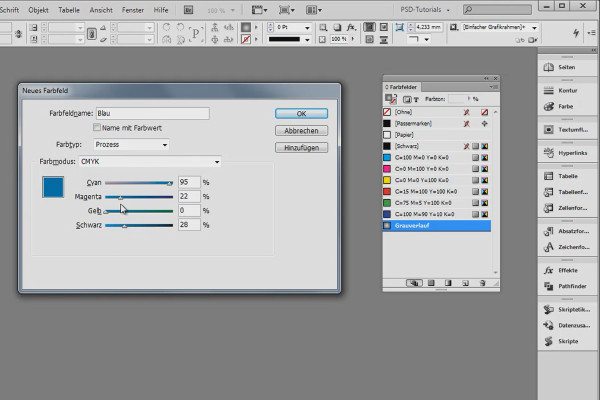Toggle show color swatches button in Farbfelder
The width and height of the screenshot is (600, 400).
tap(431, 283)
